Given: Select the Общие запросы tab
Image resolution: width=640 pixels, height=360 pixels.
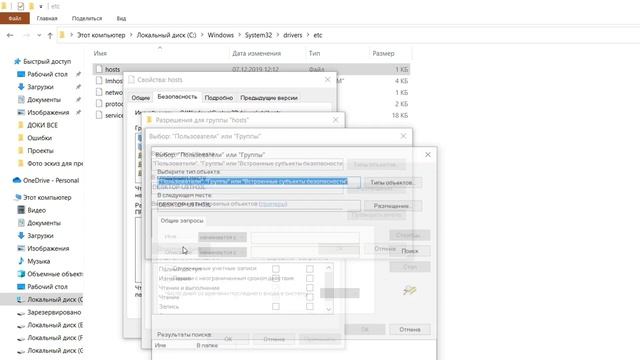Looking at the screenshot, I should (x=182, y=220).
